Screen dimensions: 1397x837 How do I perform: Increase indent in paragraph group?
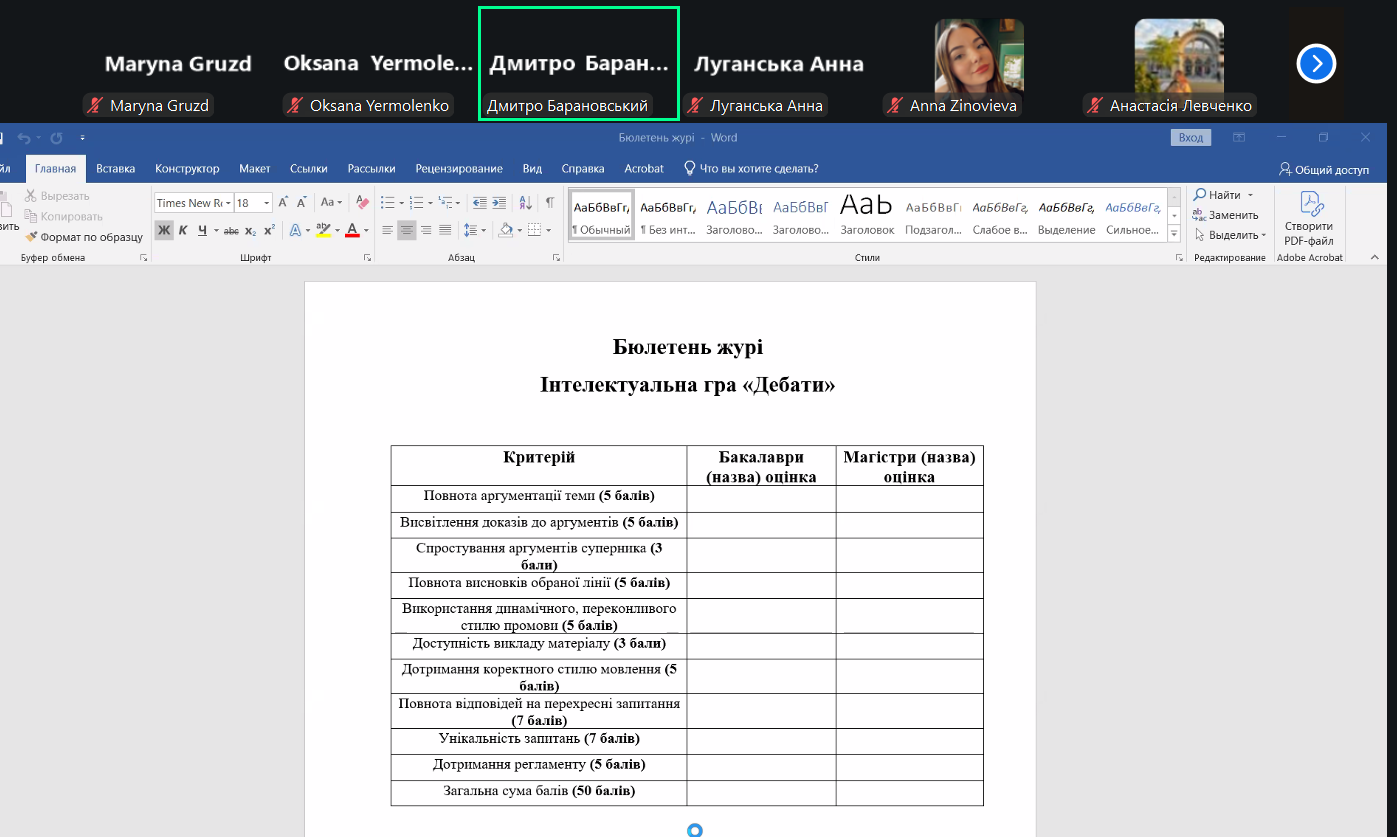[499, 203]
